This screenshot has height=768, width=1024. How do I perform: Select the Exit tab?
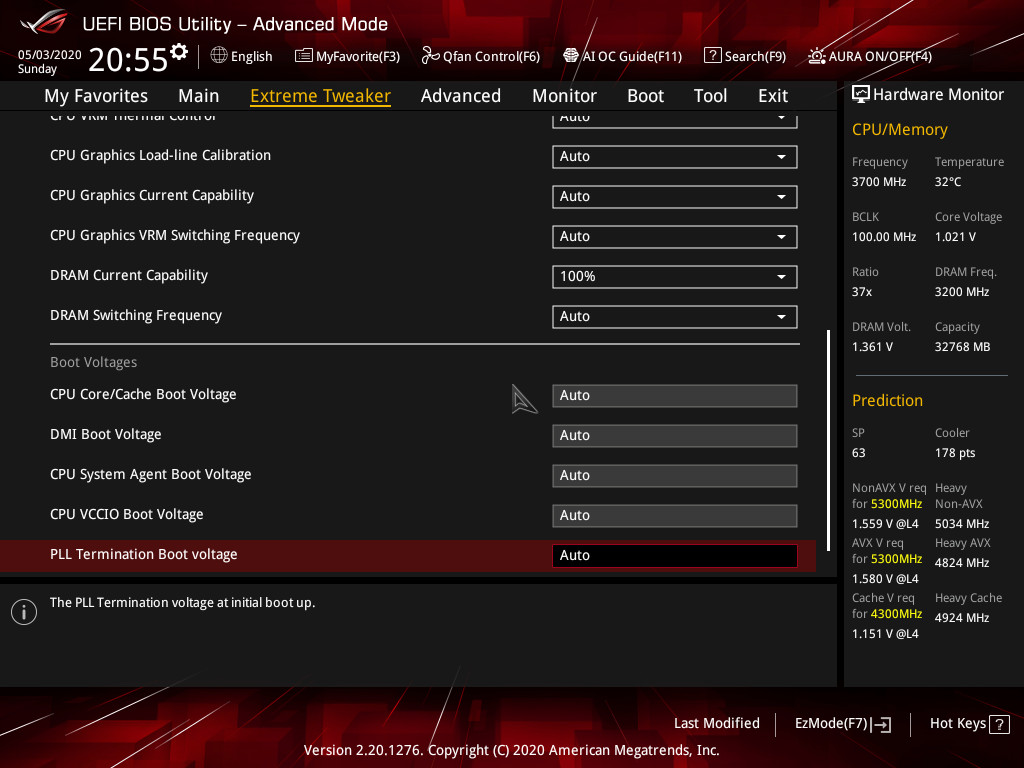pos(773,96)
